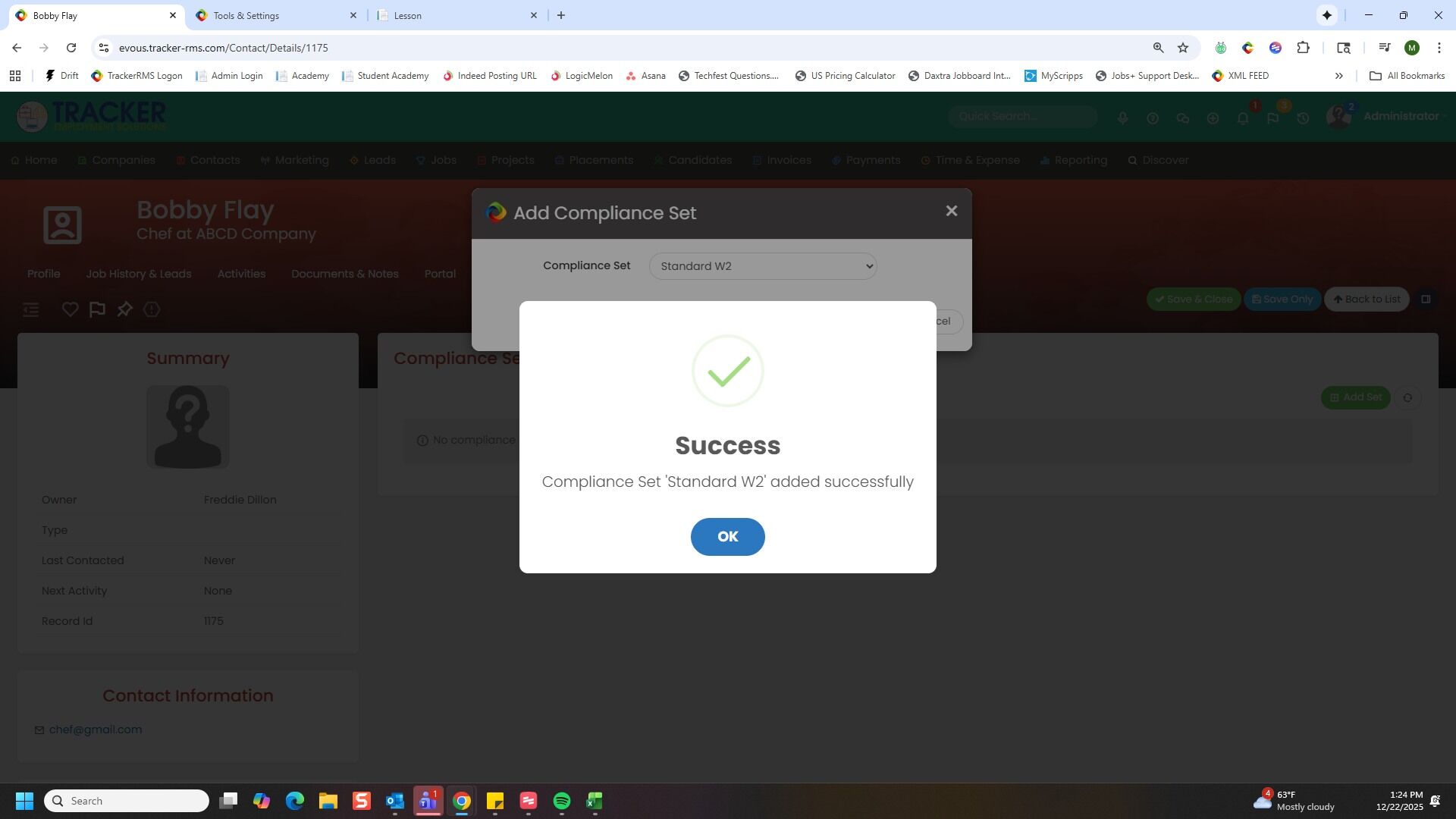Open the Administrator user dropdown

[1401, 117]
